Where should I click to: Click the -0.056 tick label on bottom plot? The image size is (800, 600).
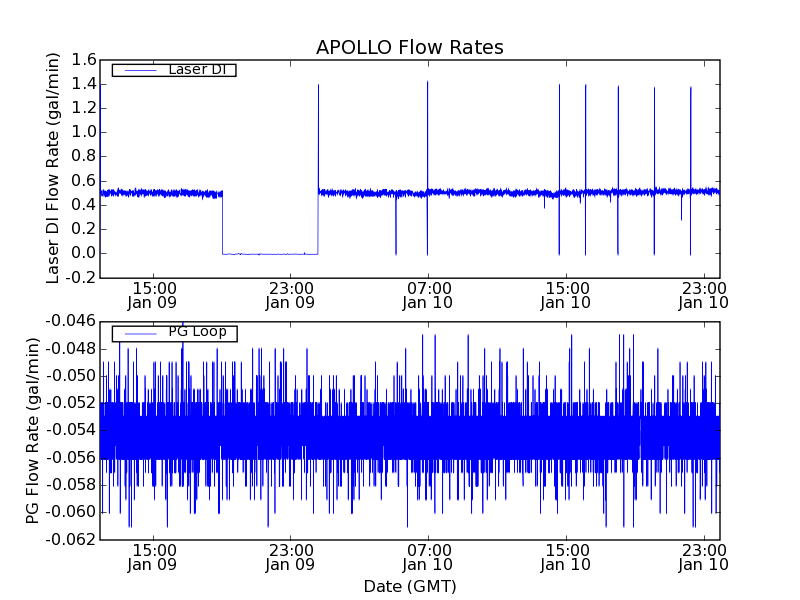click(x=70, y=458)
